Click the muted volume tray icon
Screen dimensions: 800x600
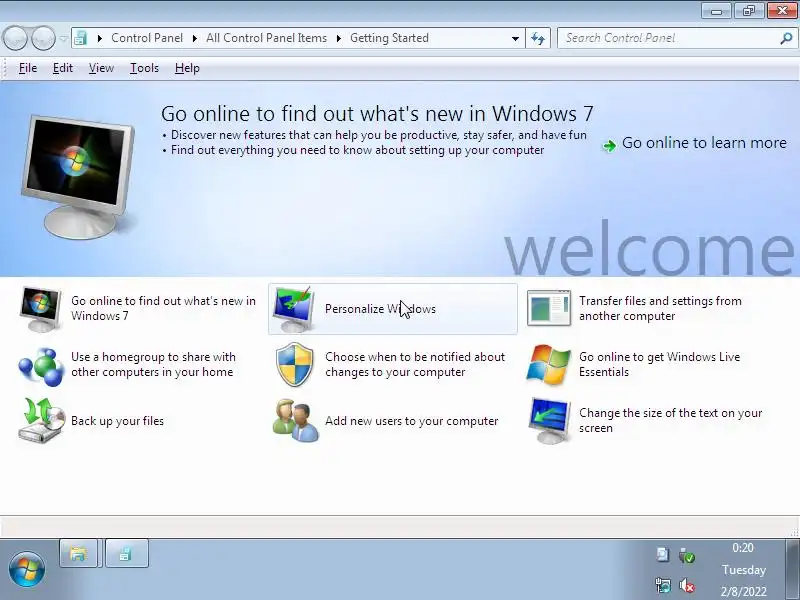point(687,585)
